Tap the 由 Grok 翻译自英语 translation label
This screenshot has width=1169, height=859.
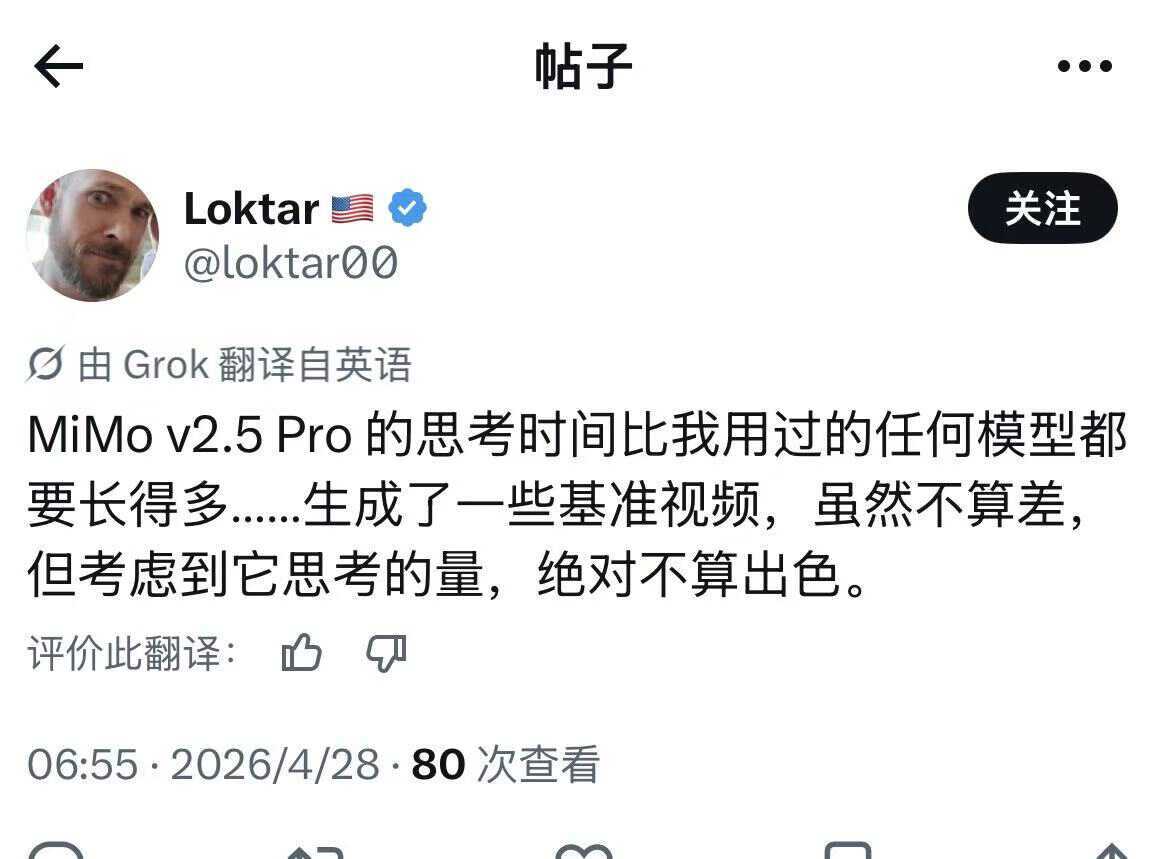pos(245,365)
